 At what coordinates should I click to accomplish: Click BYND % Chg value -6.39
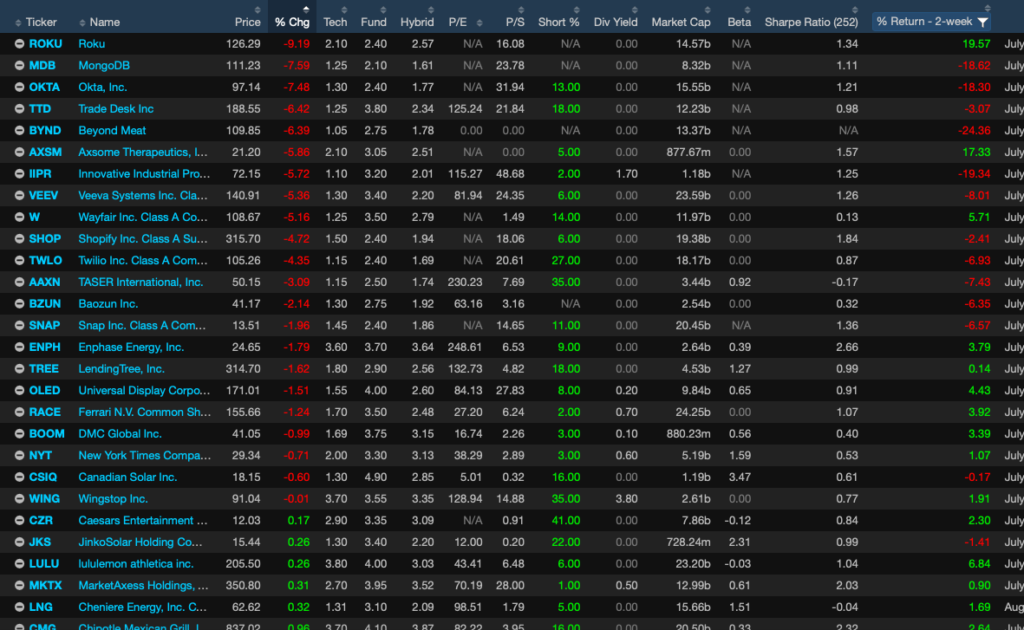pos(296,131)
